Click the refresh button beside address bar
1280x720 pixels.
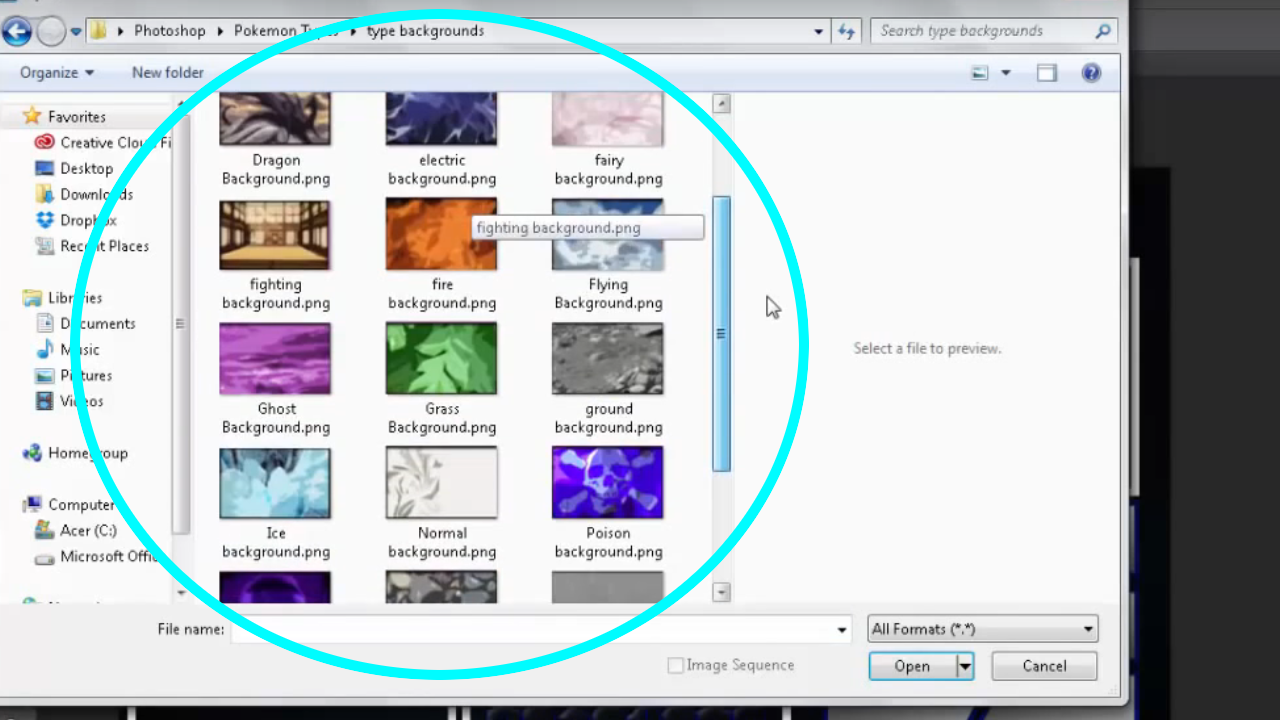click(846, 32)
